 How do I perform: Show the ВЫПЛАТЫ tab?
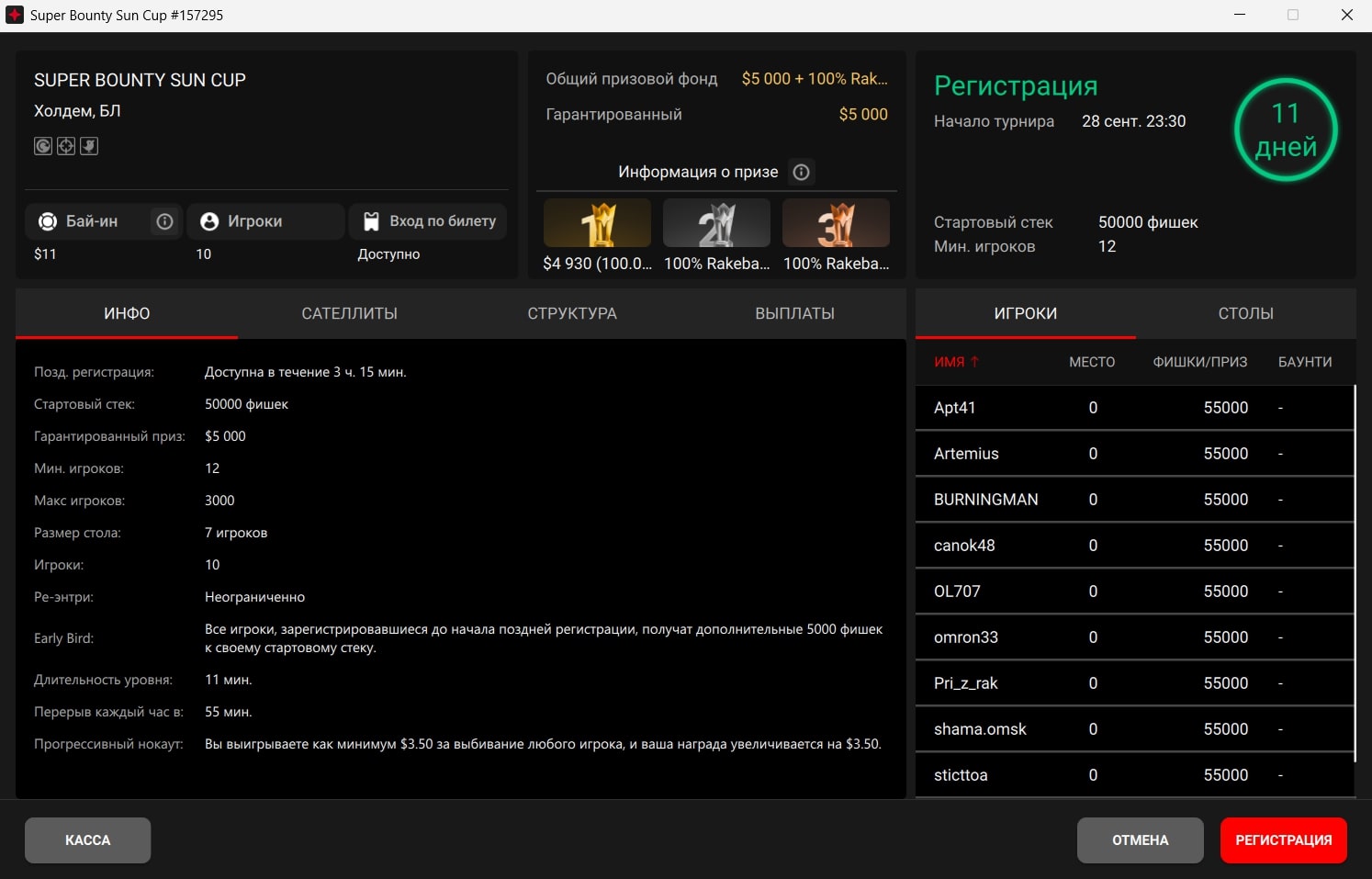794,314
